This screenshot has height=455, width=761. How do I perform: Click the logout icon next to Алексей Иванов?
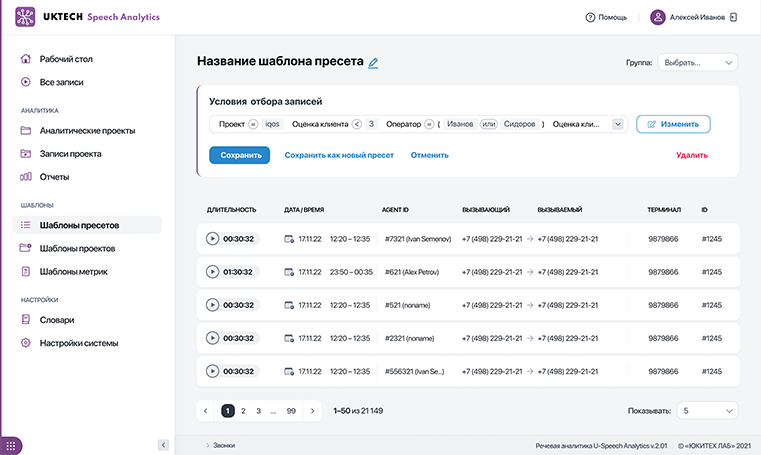(734, 18)
